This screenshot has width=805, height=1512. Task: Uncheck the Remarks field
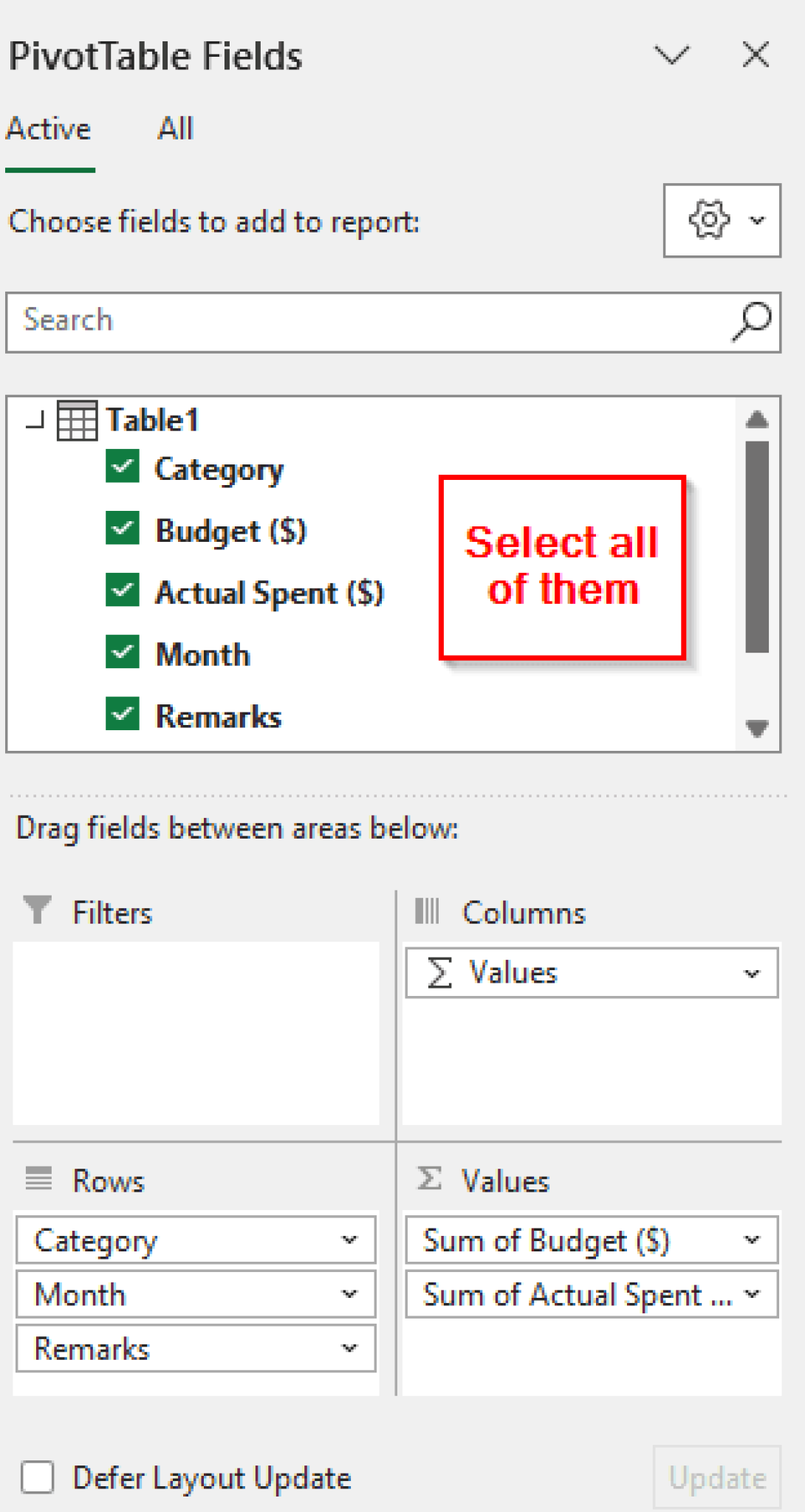(x=123, y=714)
